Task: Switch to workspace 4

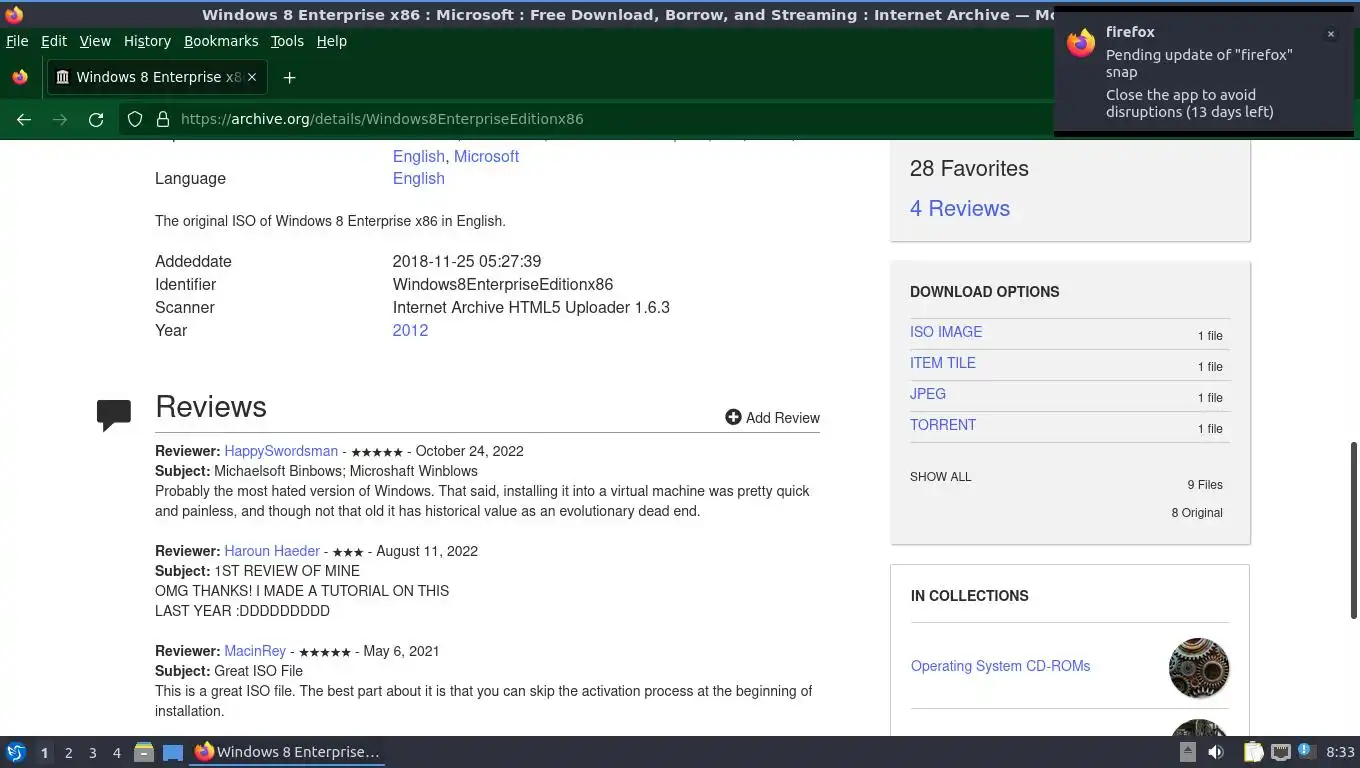Action: coord(117,753)
